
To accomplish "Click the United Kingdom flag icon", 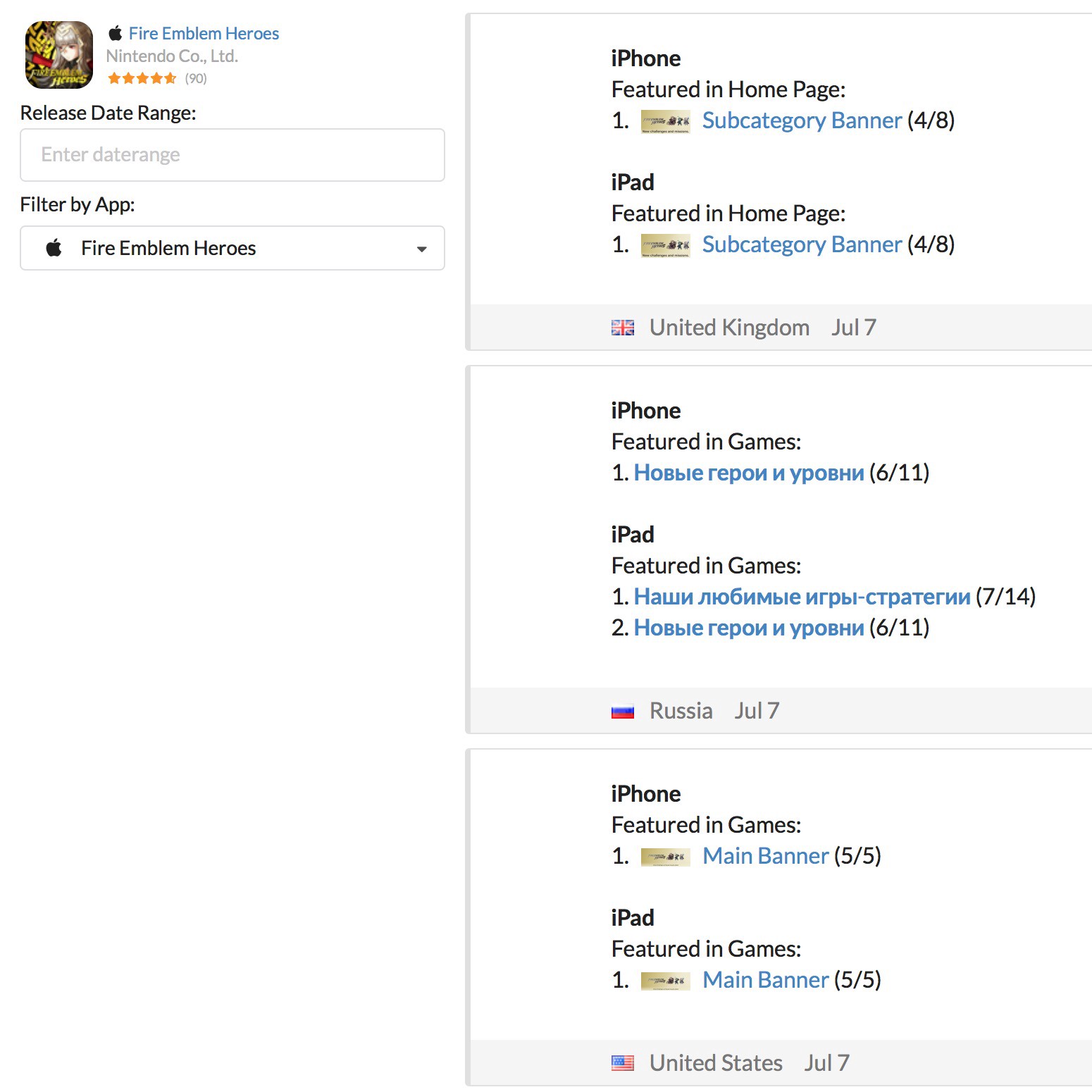I will (x=622, y=328).
